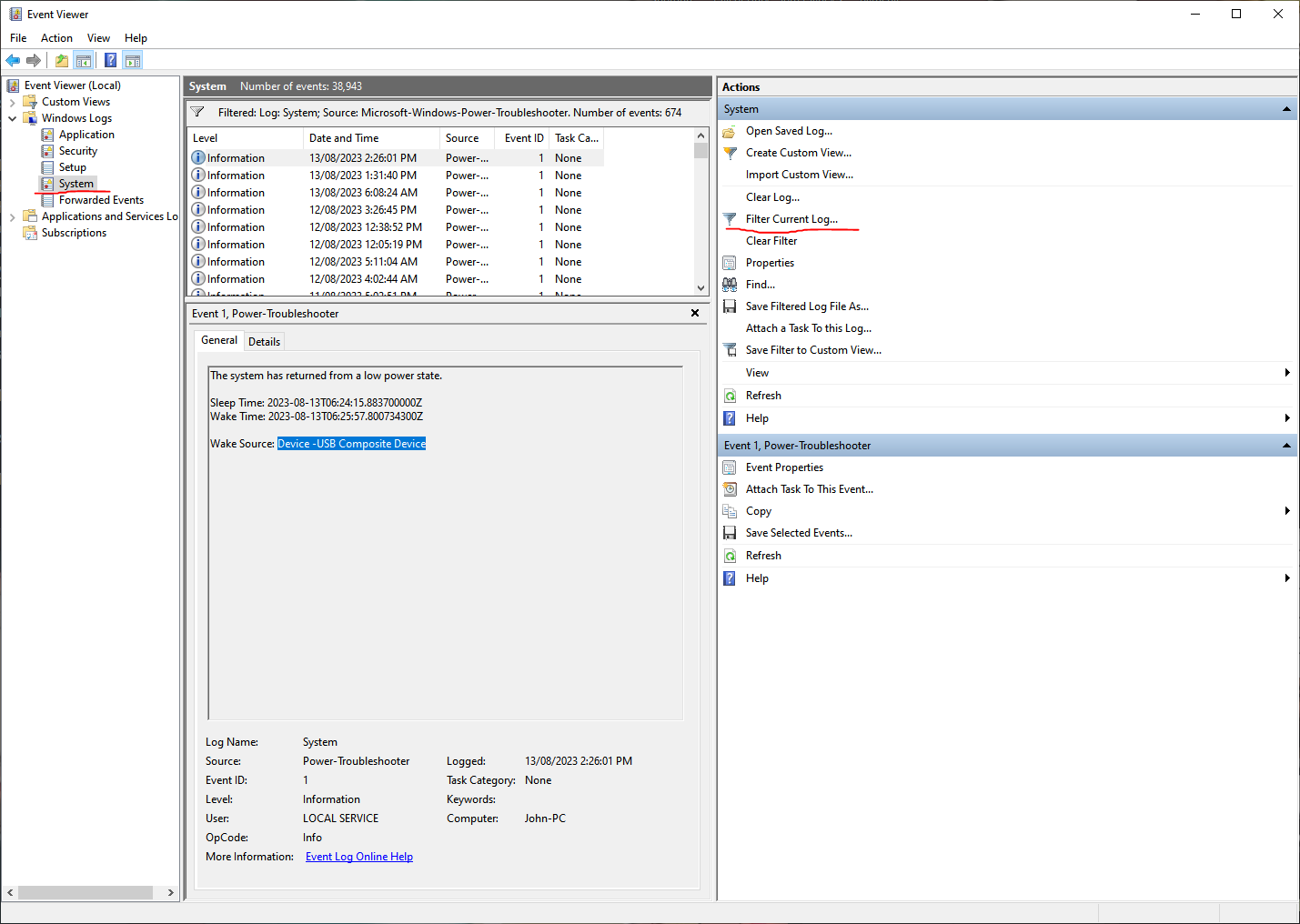Expand the Custom Views tree node
The image size is (1300, 924).
point(12,102)
